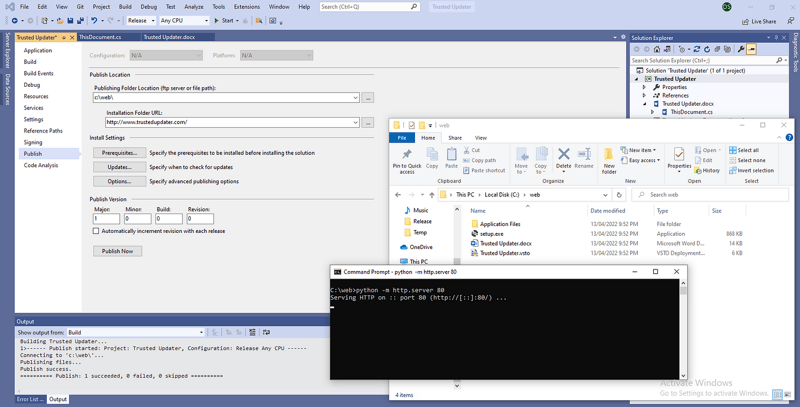This screenshot has width=800, height=407.
Task: Select setup.exe in the web folder
Action: coord(492,234)
